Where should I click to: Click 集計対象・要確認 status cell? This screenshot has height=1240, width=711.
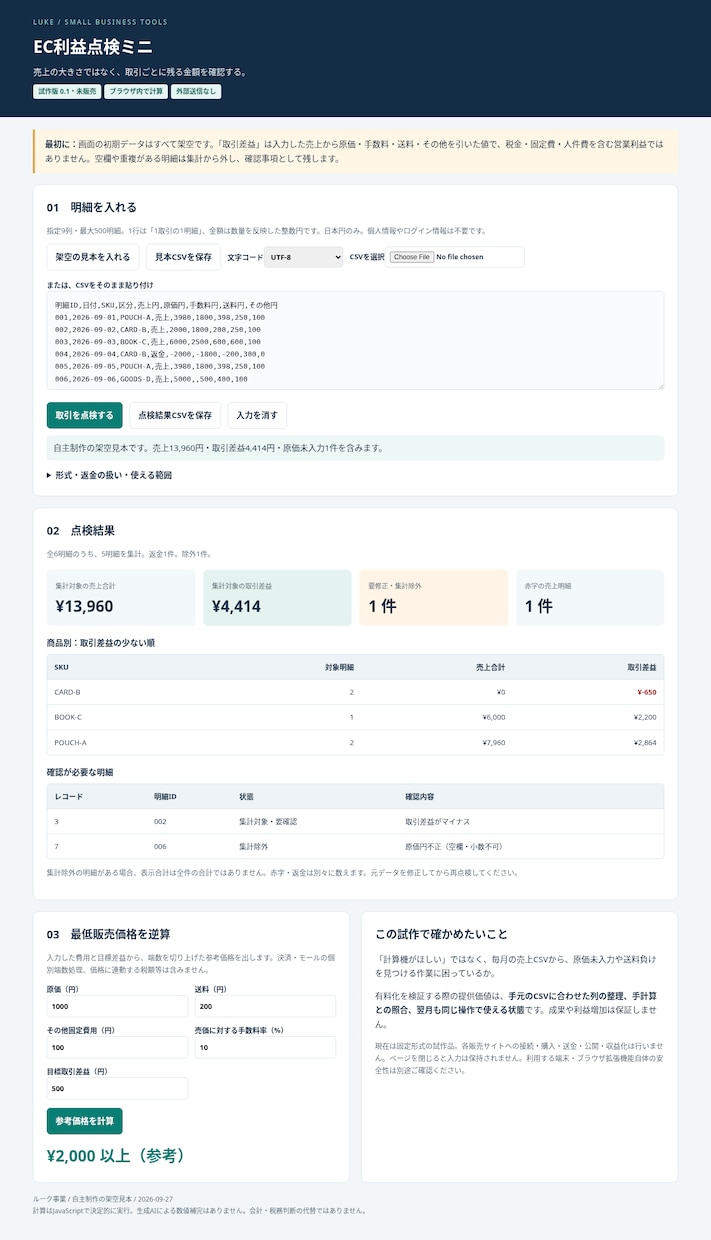tap(268, 821)
